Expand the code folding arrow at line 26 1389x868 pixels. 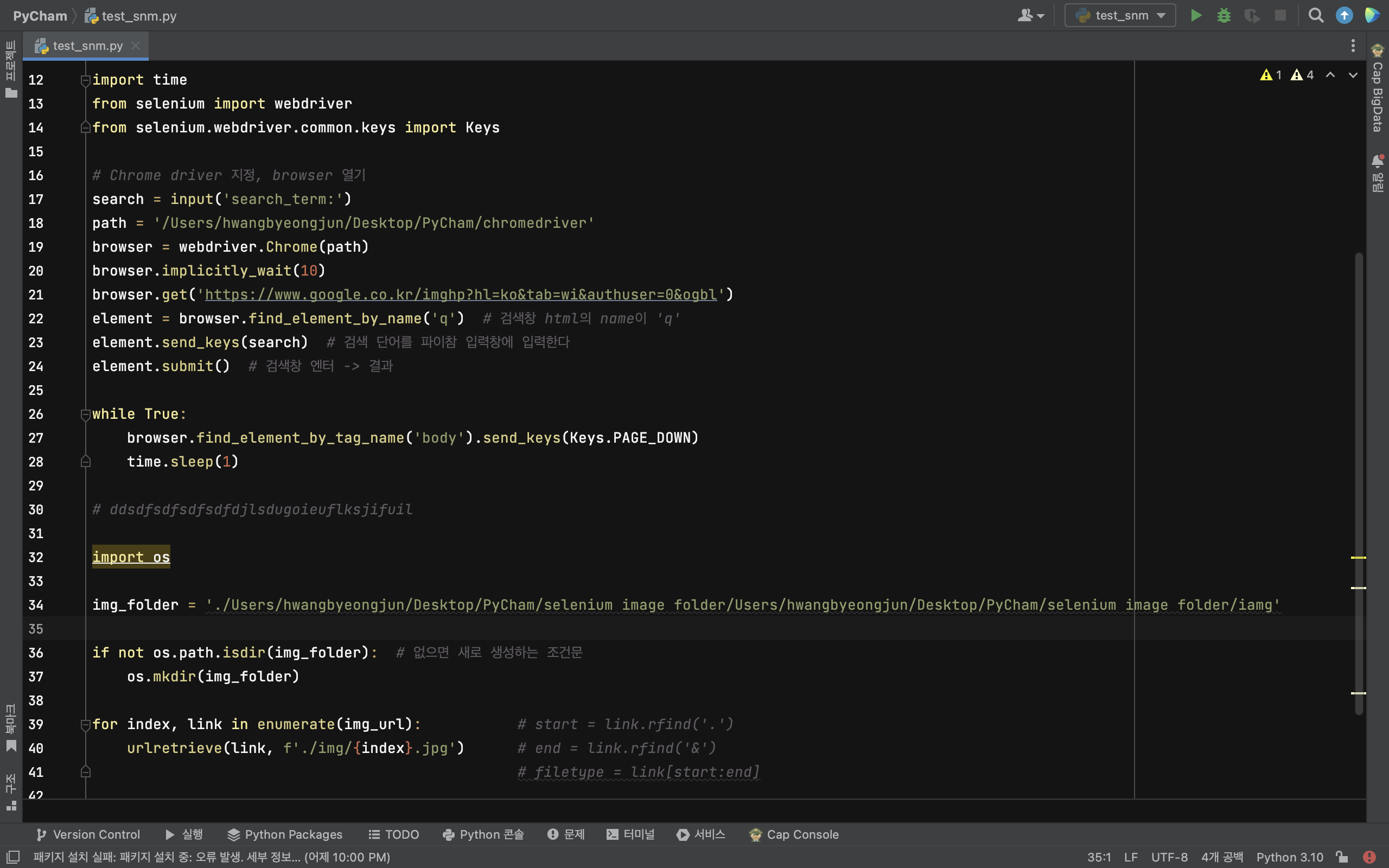coord(84,414)
